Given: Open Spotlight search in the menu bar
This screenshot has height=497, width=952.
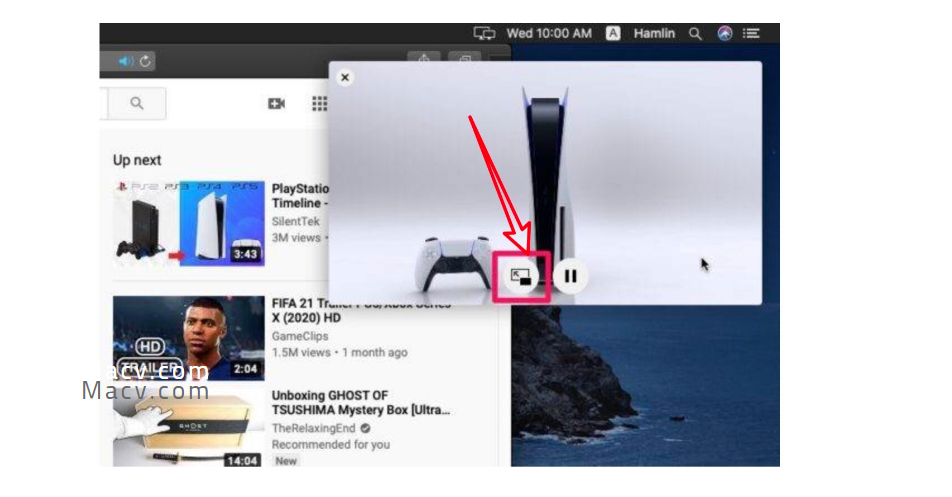Looking at the screenshot, I should pos(695,34).
